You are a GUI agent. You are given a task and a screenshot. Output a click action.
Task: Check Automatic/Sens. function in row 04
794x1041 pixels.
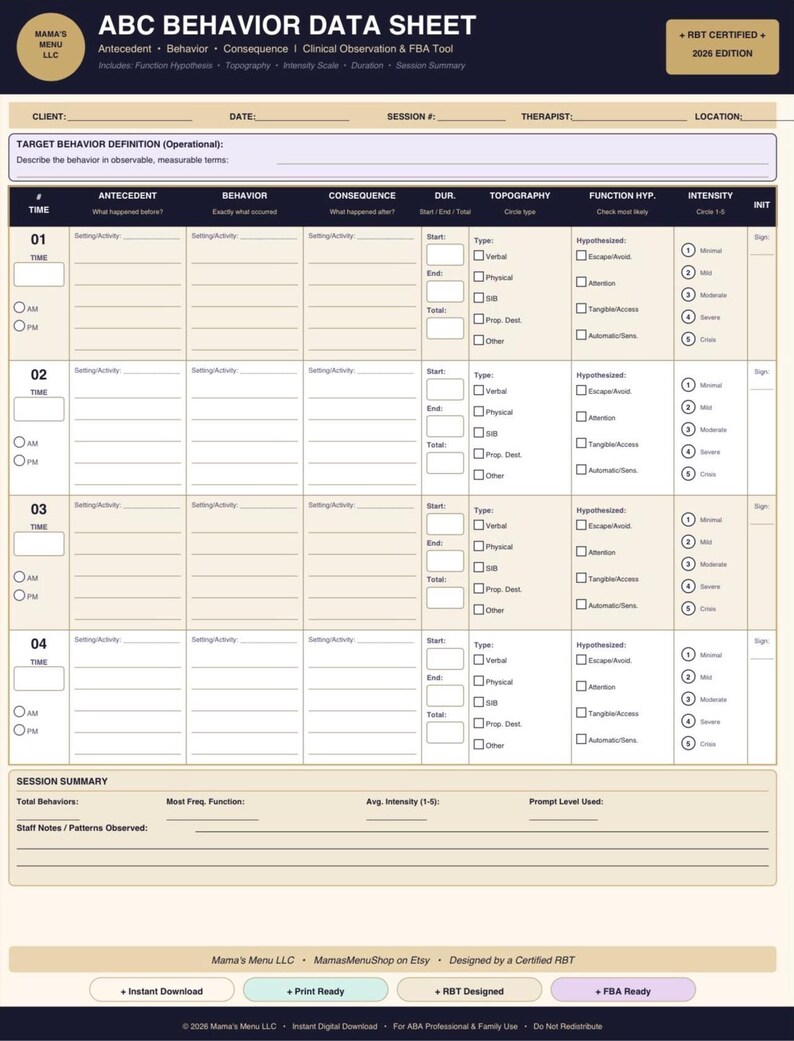point(581,739)
